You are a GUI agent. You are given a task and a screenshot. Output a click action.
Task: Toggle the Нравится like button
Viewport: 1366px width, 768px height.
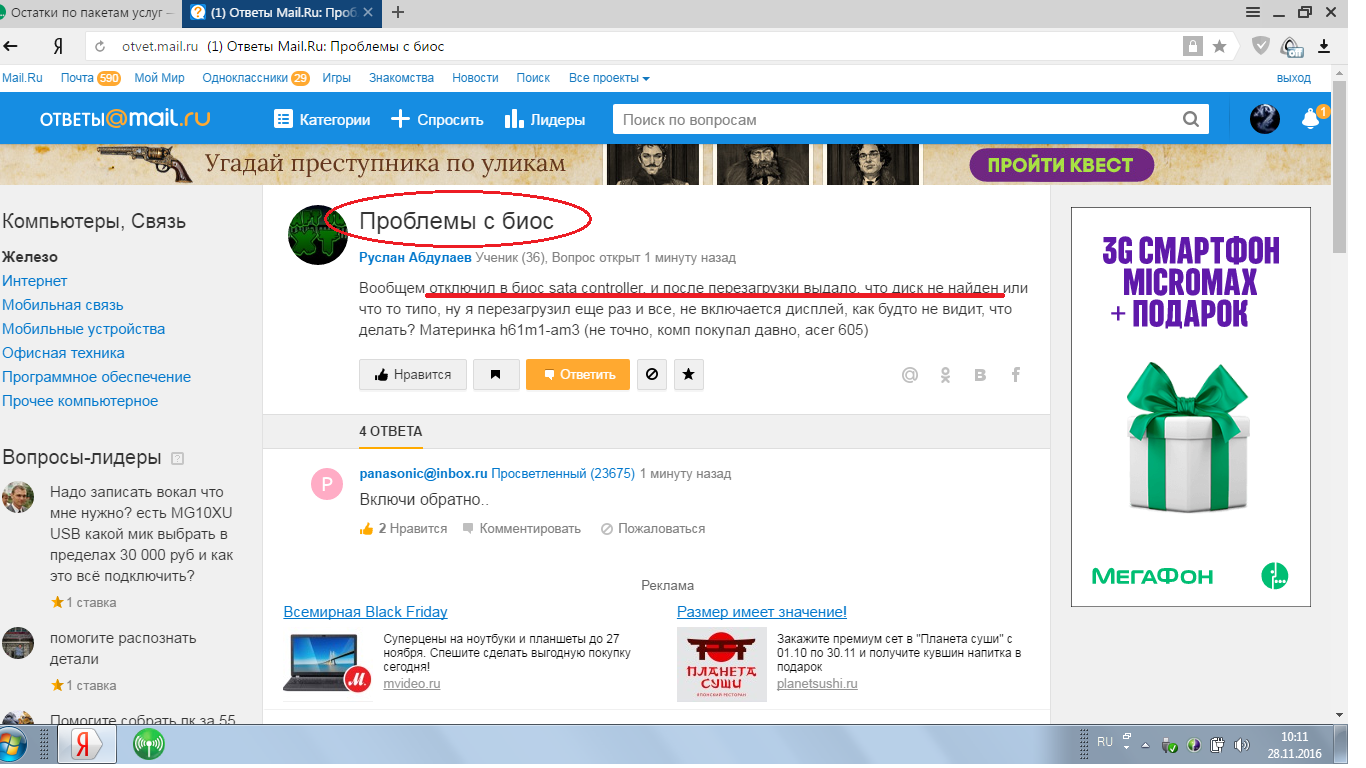[412, 375]
